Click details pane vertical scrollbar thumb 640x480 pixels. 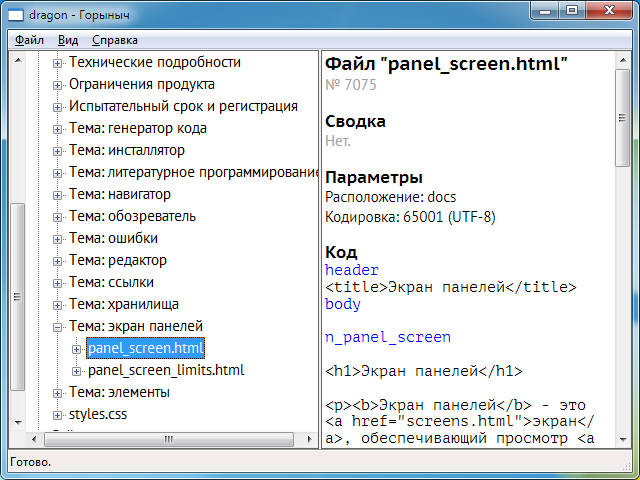[x=623, y=118]
